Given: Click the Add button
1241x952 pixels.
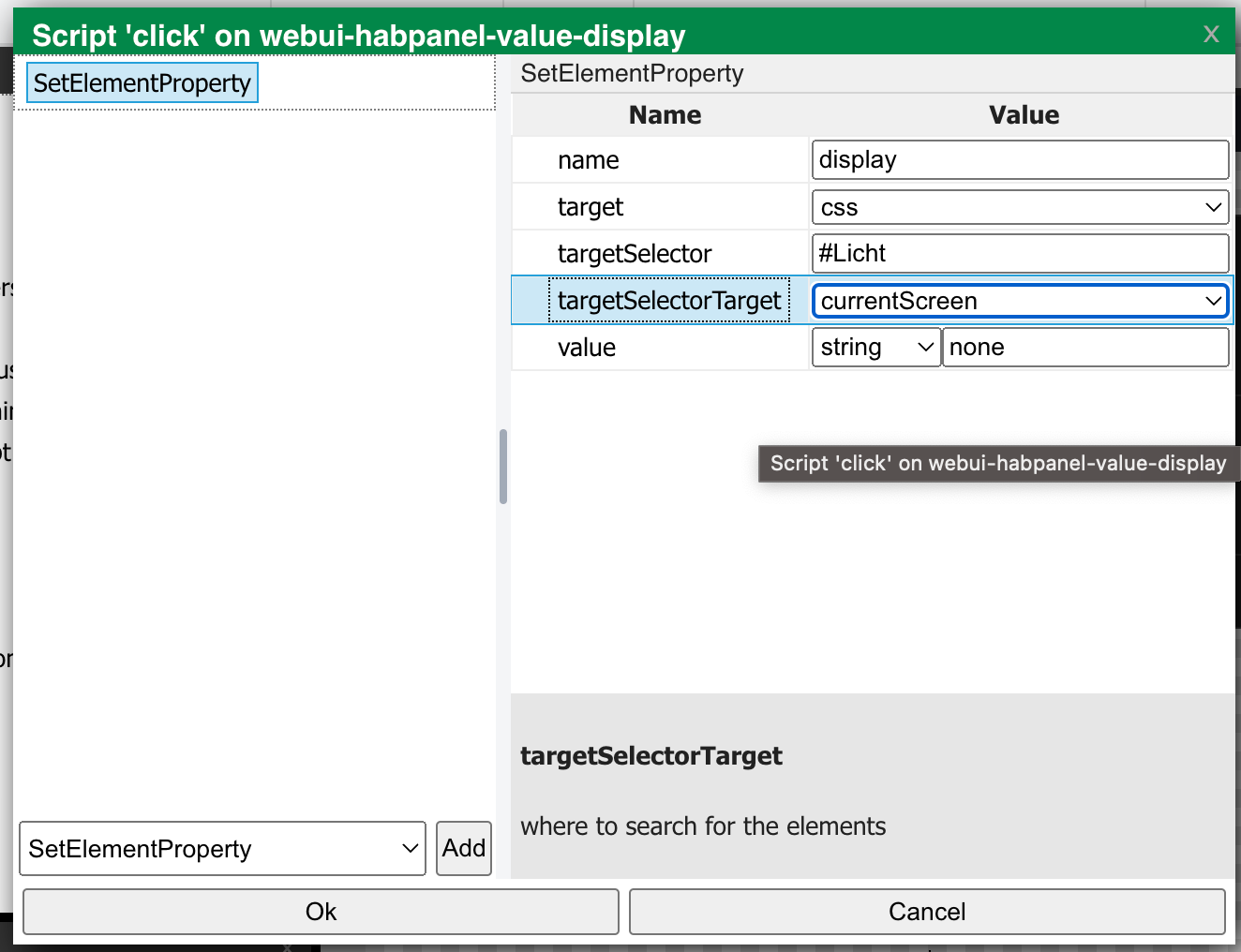Looking at the screenshot, I should [464, 848].
